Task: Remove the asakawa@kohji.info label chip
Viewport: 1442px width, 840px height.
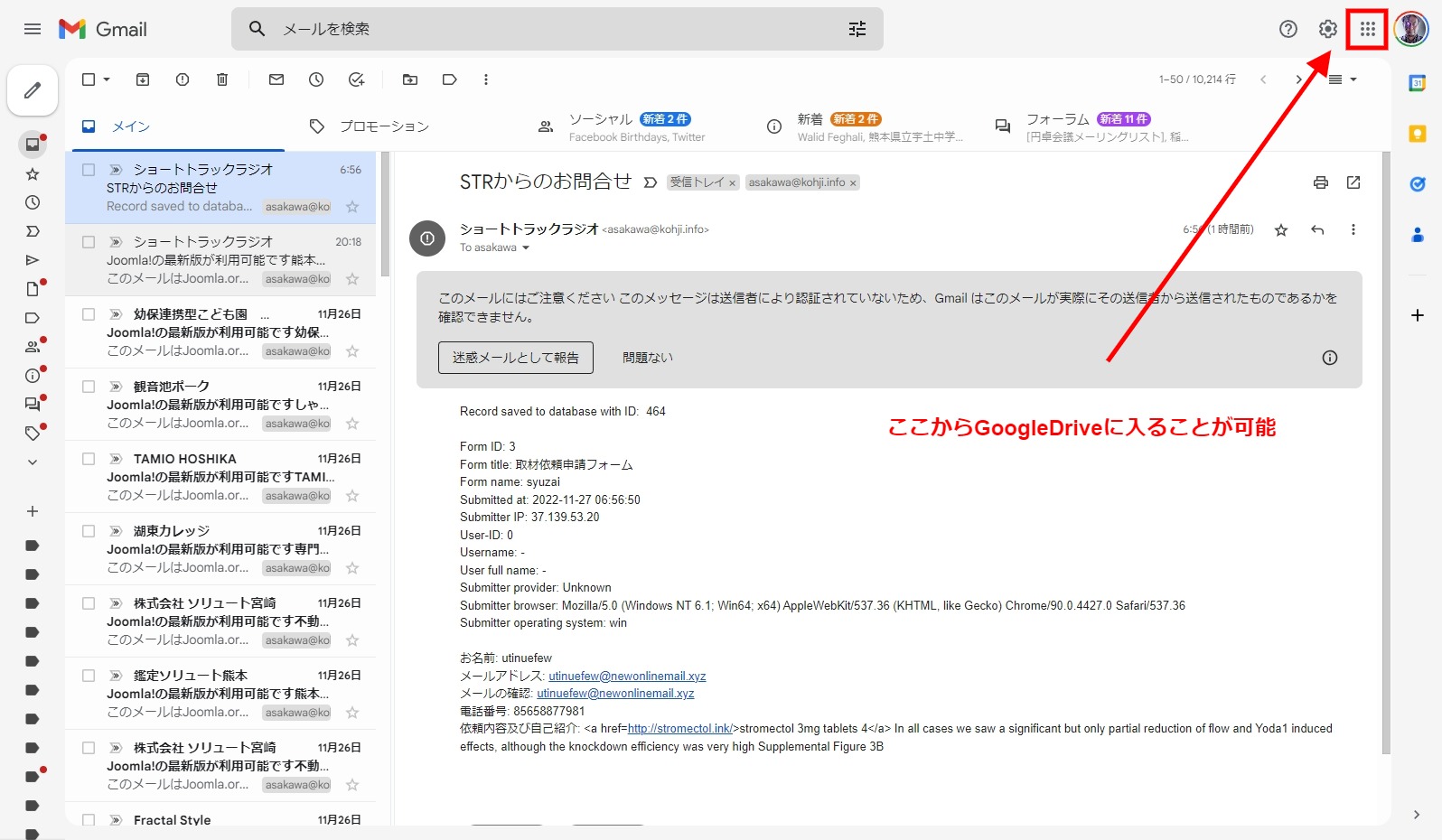Action: [x=853, y=183]
